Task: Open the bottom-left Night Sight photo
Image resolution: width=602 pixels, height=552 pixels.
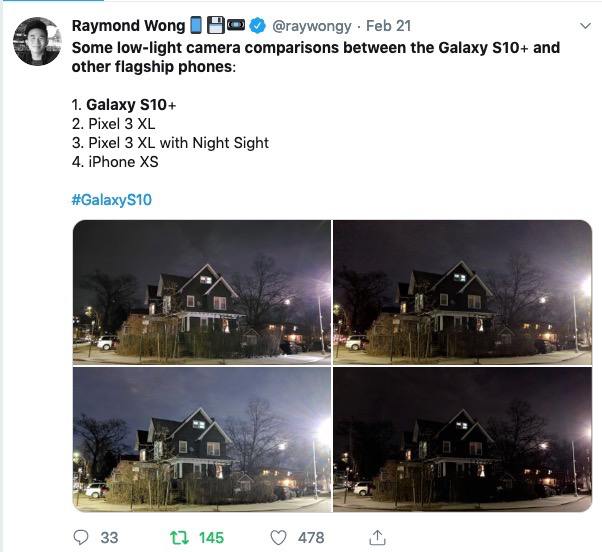Action: (202, 440)
